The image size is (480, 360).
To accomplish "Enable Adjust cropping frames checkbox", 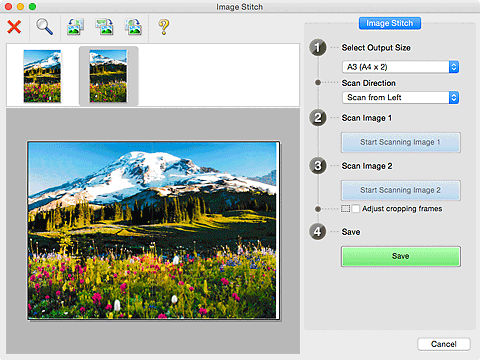I will [x=356, y=209].
